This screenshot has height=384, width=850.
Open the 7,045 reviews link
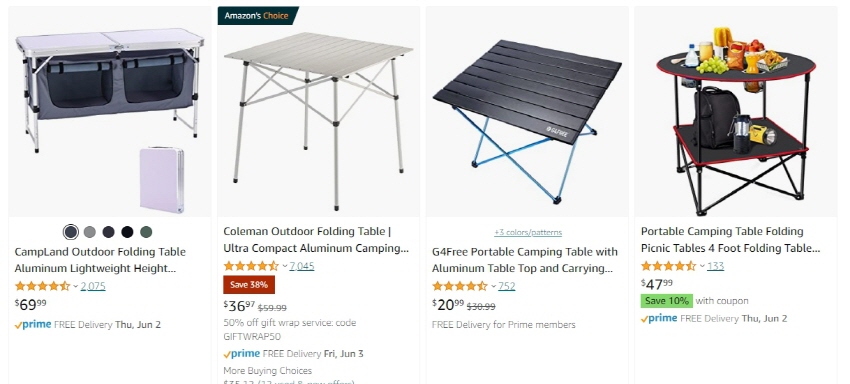(302, 266)
